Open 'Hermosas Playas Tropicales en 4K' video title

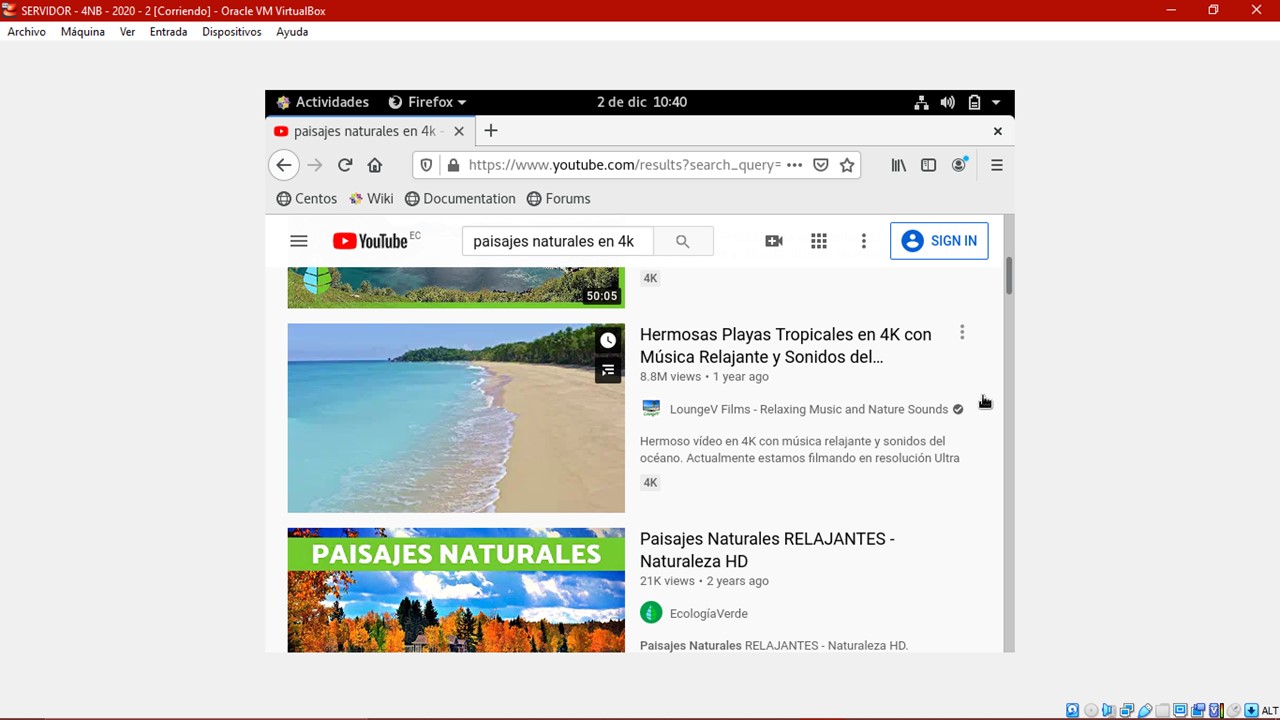tap(786, 345)
